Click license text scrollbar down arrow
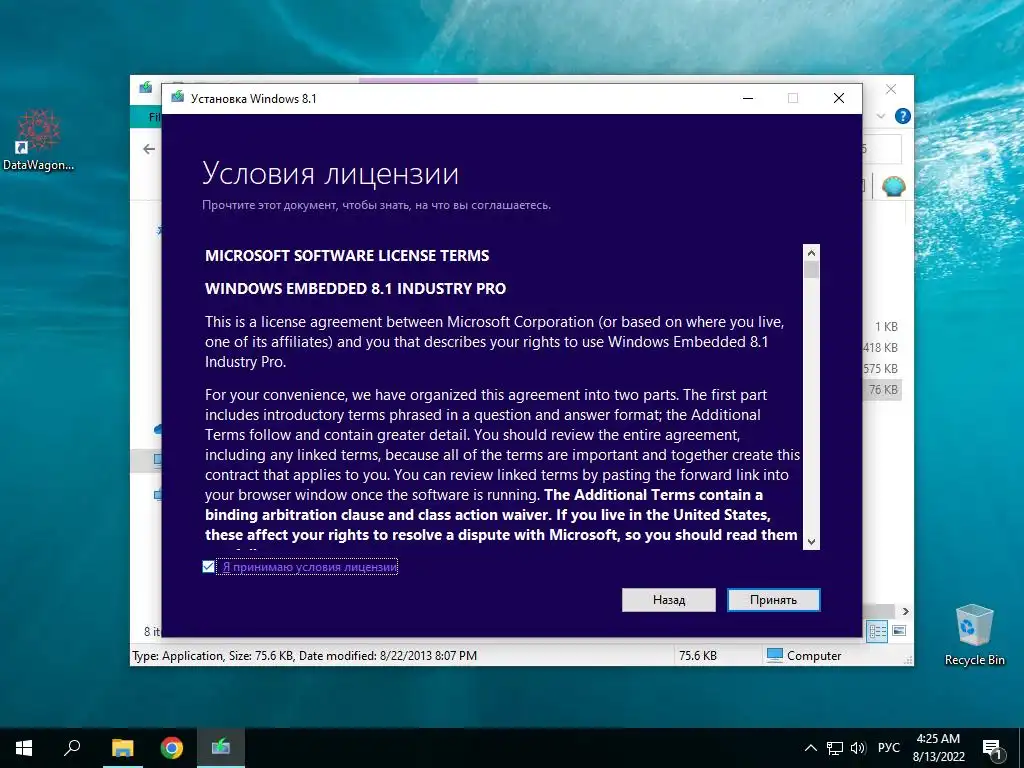 click(x=811, y=541)
